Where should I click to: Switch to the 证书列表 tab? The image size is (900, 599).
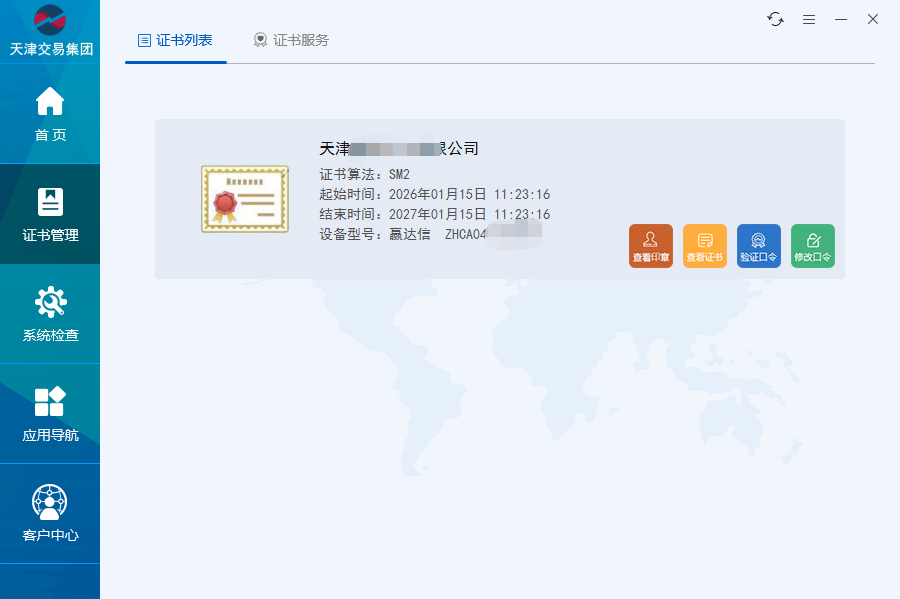click(x=176, y=40)
